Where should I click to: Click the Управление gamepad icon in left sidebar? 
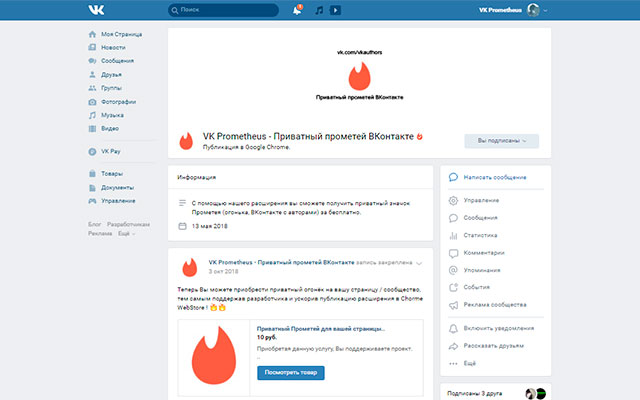(92, 201)
